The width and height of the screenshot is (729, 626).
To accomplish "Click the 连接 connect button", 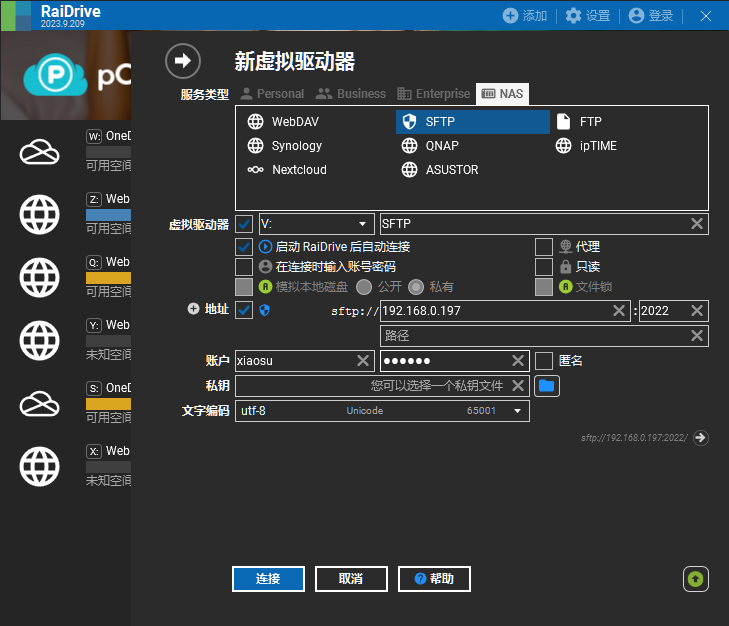I will pyautogui.click(x=267, y=579).
